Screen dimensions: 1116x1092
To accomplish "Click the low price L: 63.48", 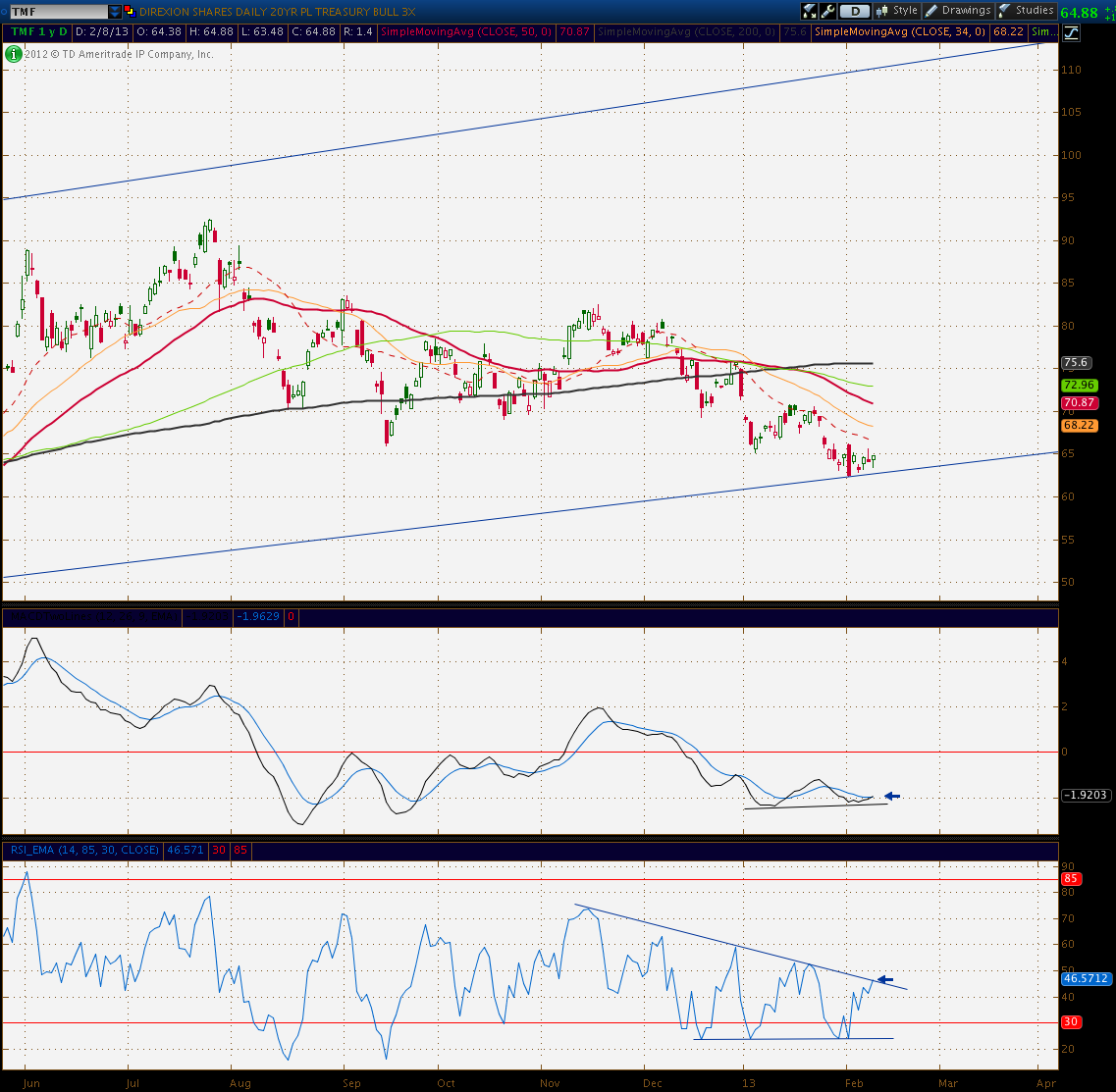I will pyautogui.click(x=262, y=32).
